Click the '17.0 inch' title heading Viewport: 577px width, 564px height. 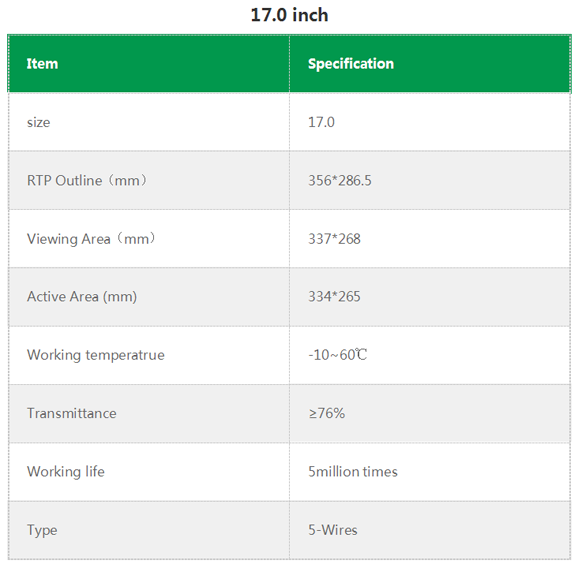(x=289, y=15)
